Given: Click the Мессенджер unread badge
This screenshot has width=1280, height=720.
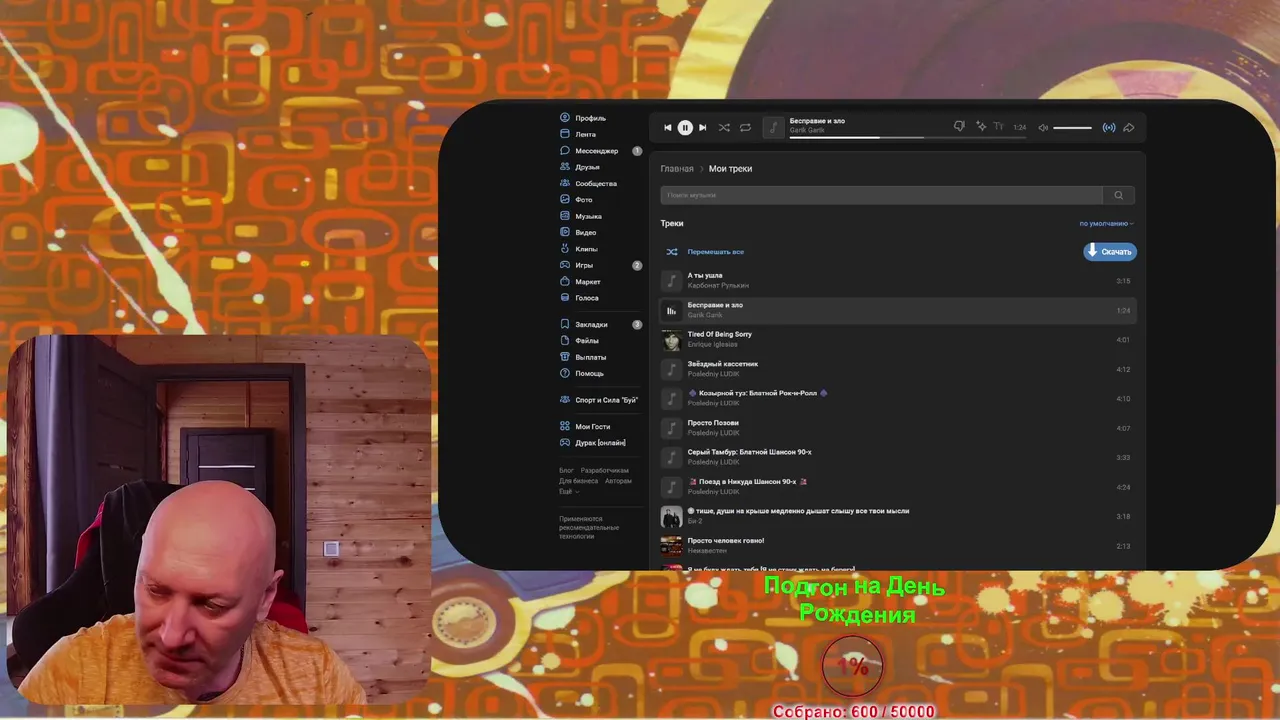Looking at the screenshot, I should pos(637,151).
